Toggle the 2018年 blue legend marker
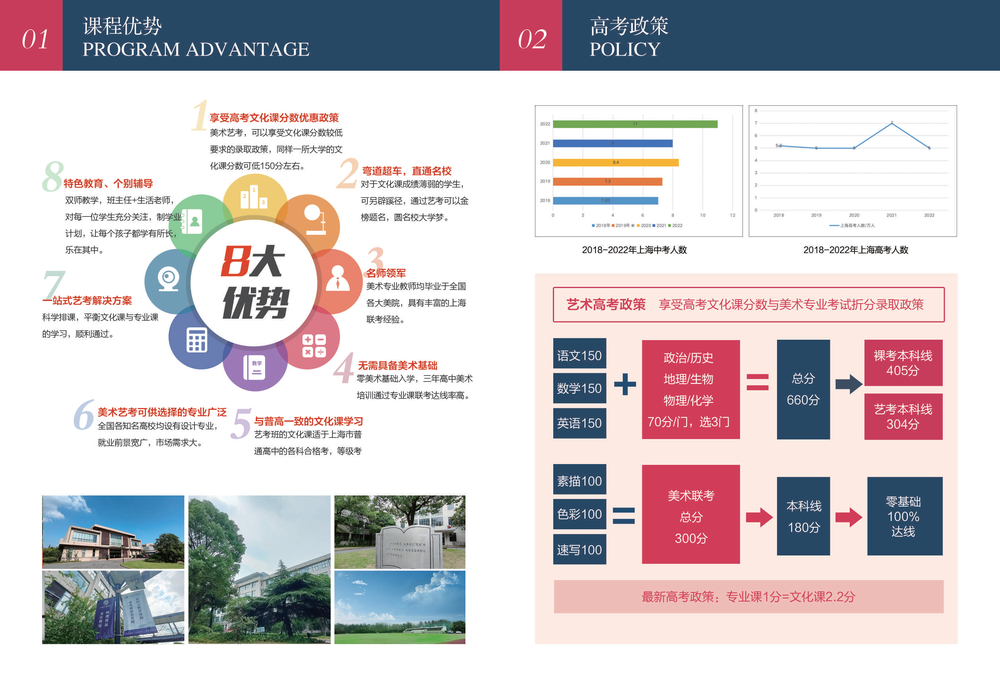Screen dimensions: 1000x683 [594, 225]
